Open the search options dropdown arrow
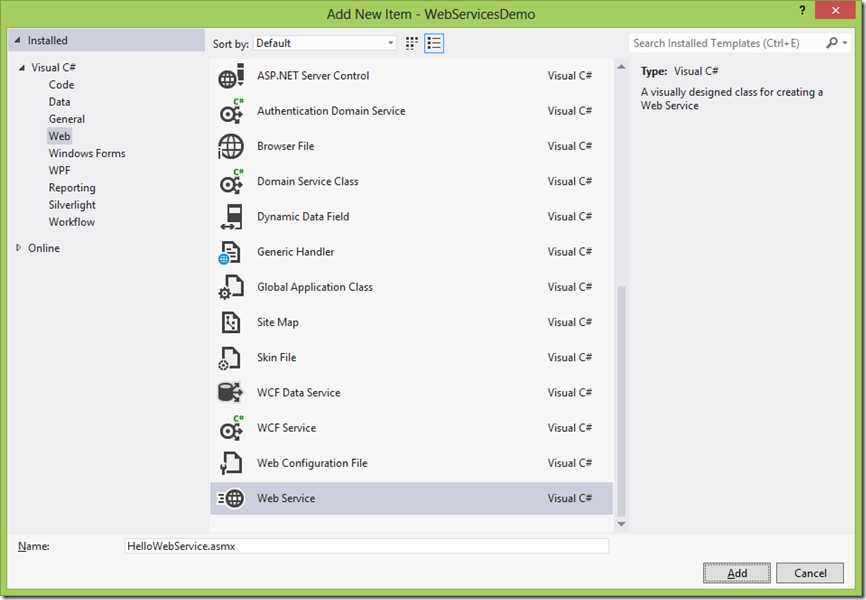 845,43
